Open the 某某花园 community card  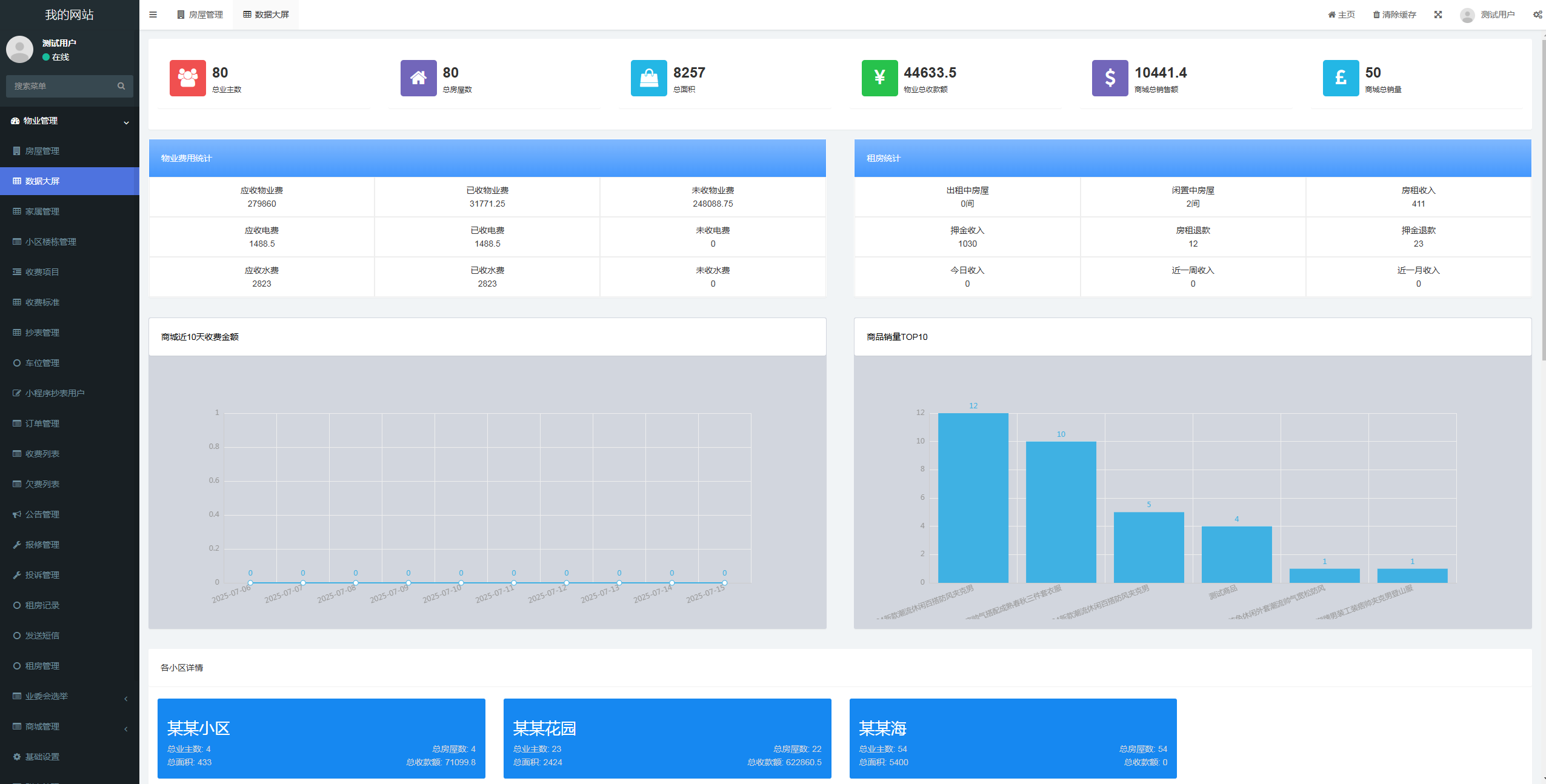[667, 738]
